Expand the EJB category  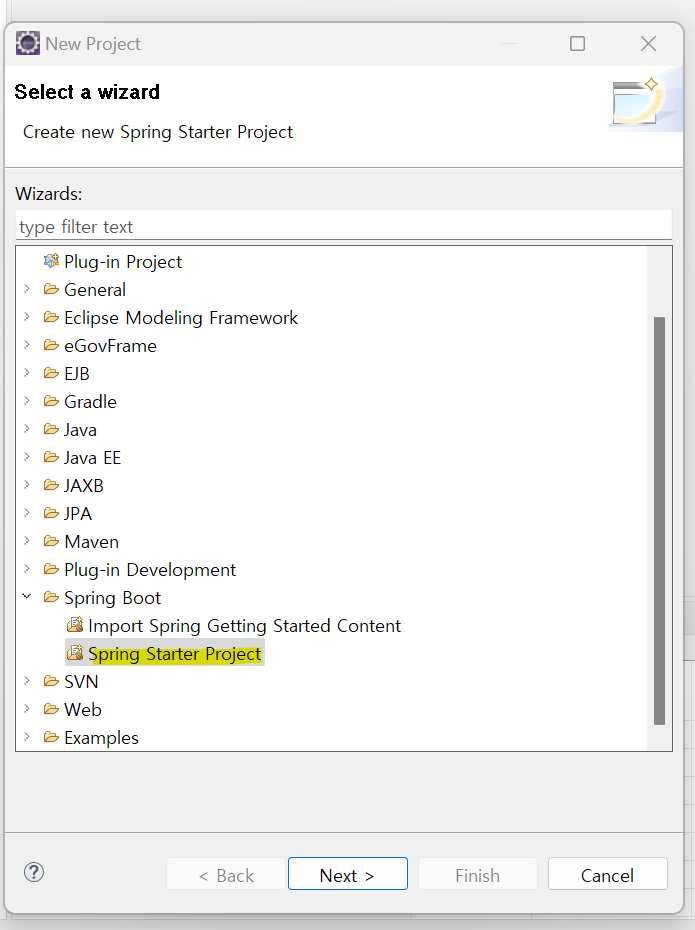(27, 372)
